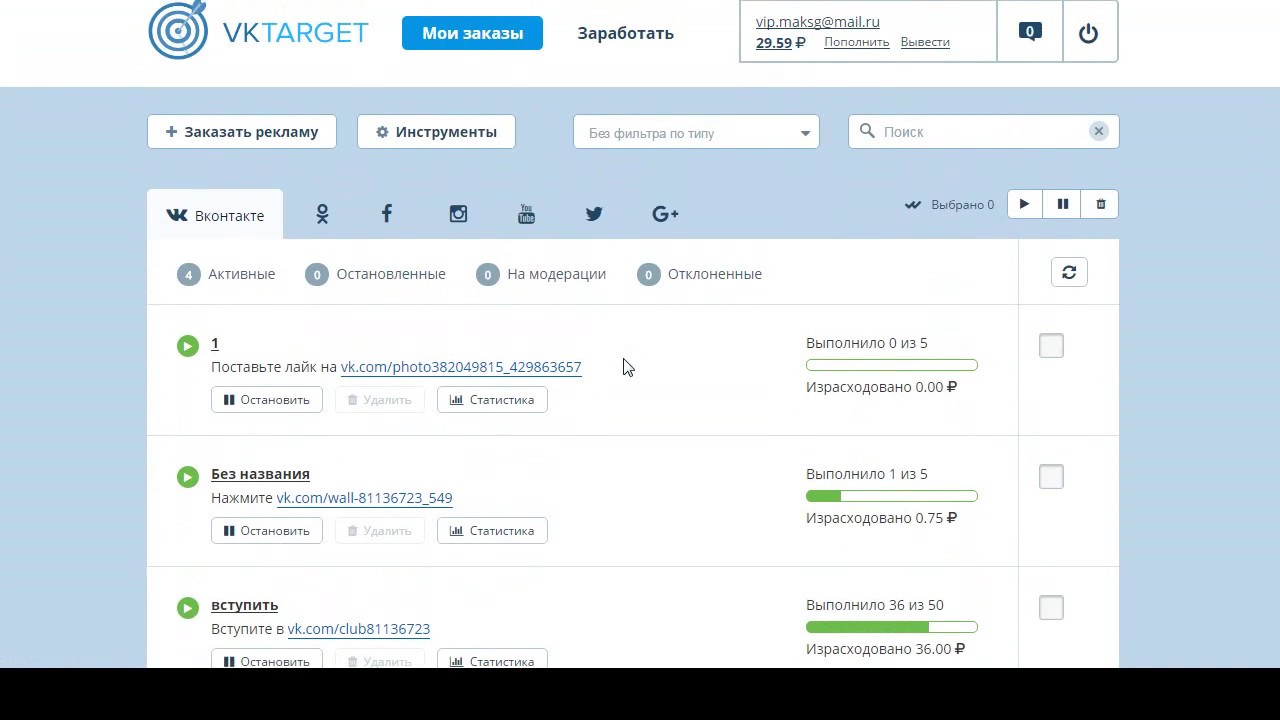The height and width of the screenshot is (720, 1280).
Task: Open the vk.com/wall-81136723_549 link
Action: [364, 498]
